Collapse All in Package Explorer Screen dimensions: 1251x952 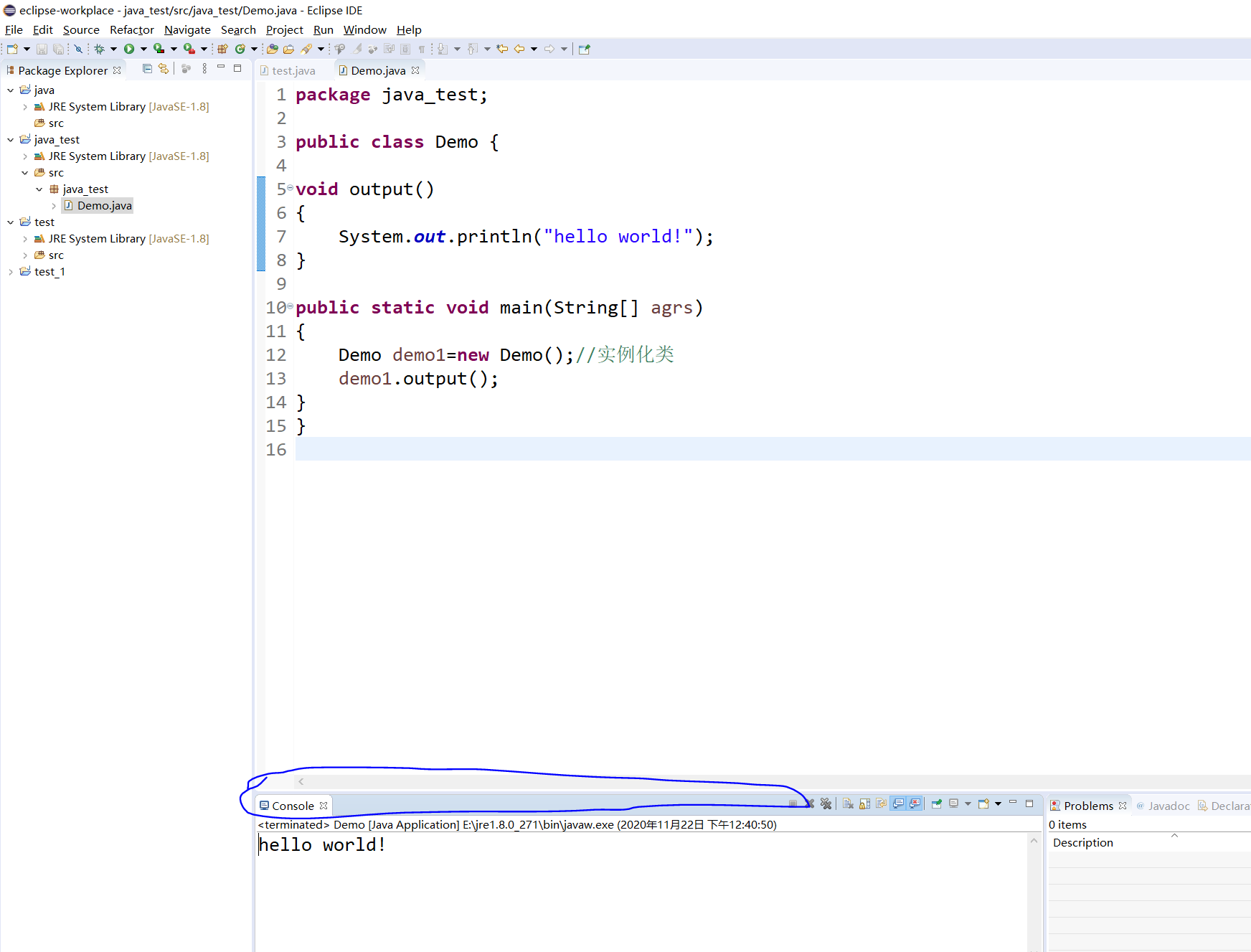[x=147, y=69]
